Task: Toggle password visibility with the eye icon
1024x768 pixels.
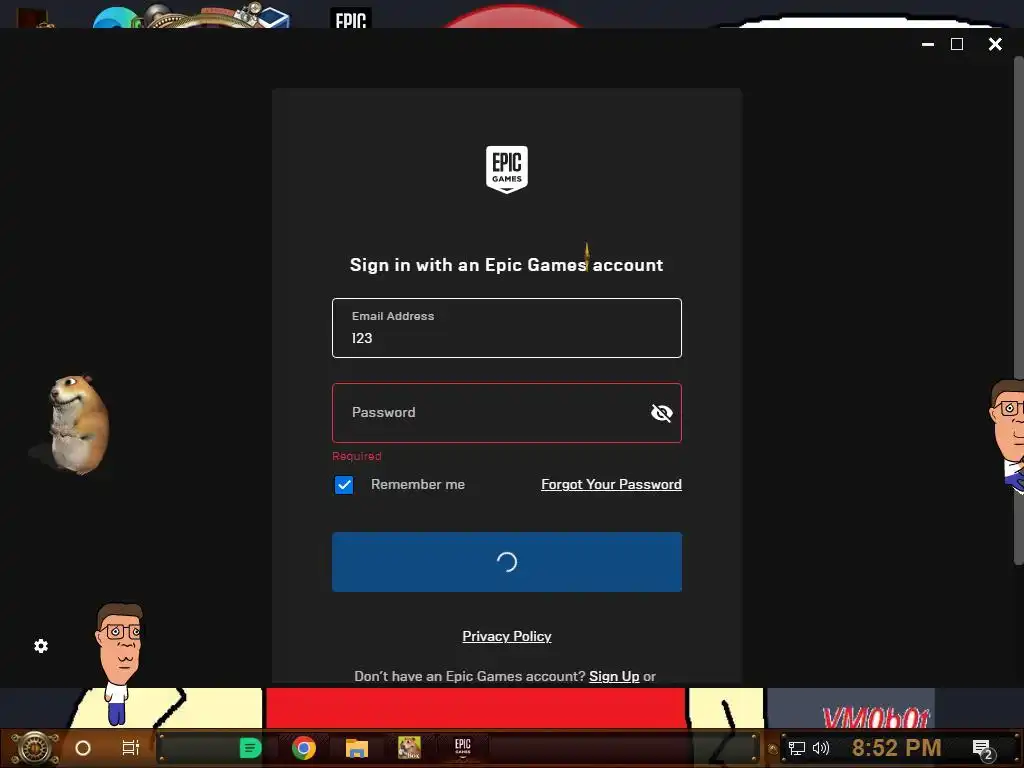Action: tap(662, 413)
